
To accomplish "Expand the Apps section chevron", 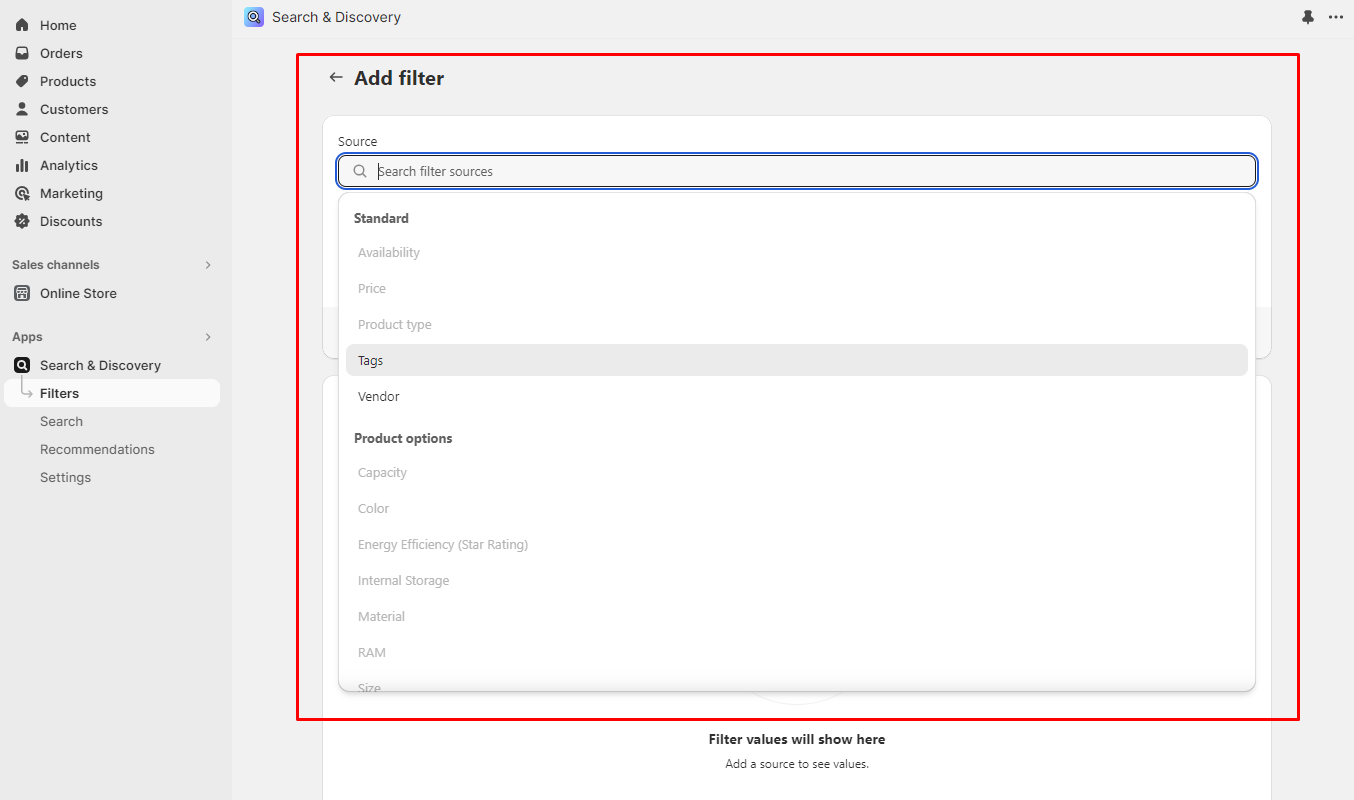I will (208, 337).
